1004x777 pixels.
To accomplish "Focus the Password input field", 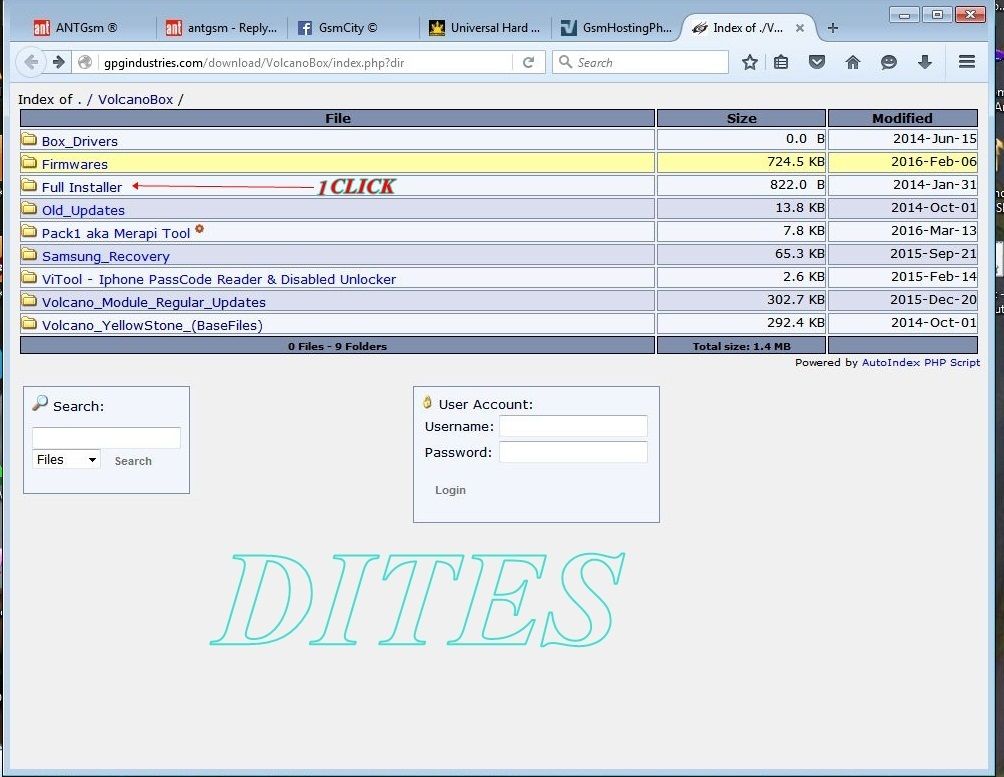I will [573, 452].
